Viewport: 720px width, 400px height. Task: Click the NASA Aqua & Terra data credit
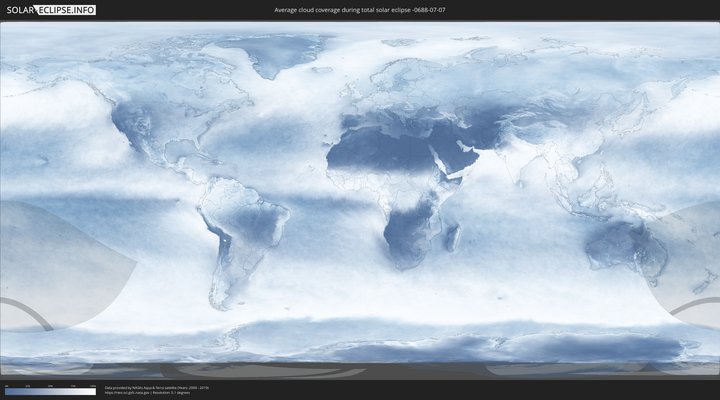[x=157, y=386]
